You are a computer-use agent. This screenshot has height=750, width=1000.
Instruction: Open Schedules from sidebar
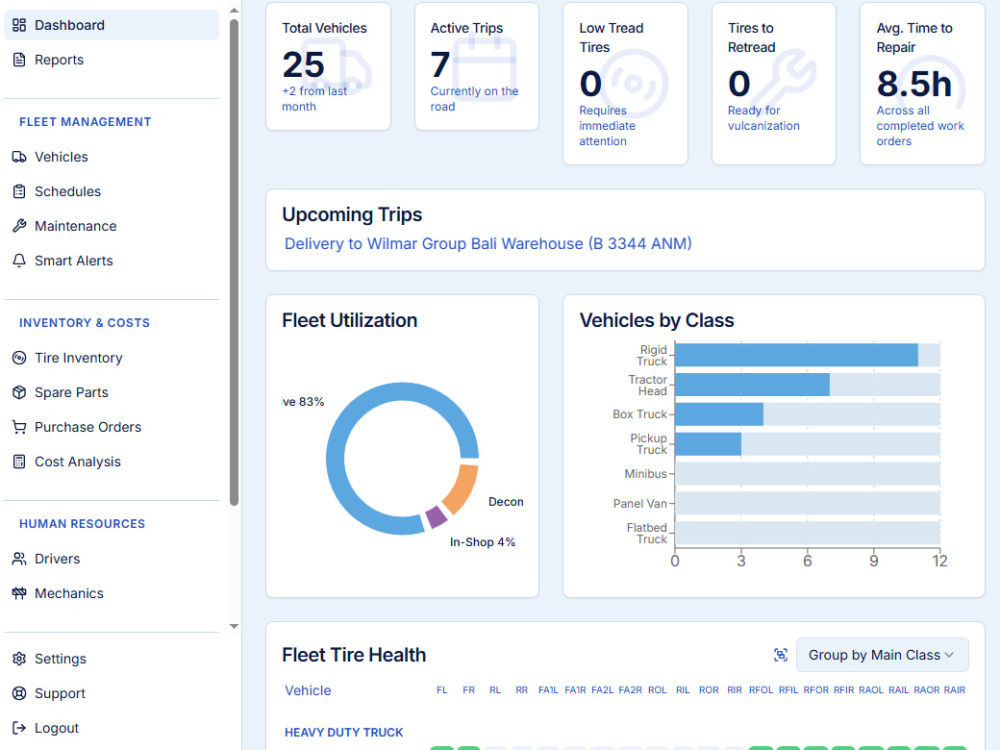point(111,191)
